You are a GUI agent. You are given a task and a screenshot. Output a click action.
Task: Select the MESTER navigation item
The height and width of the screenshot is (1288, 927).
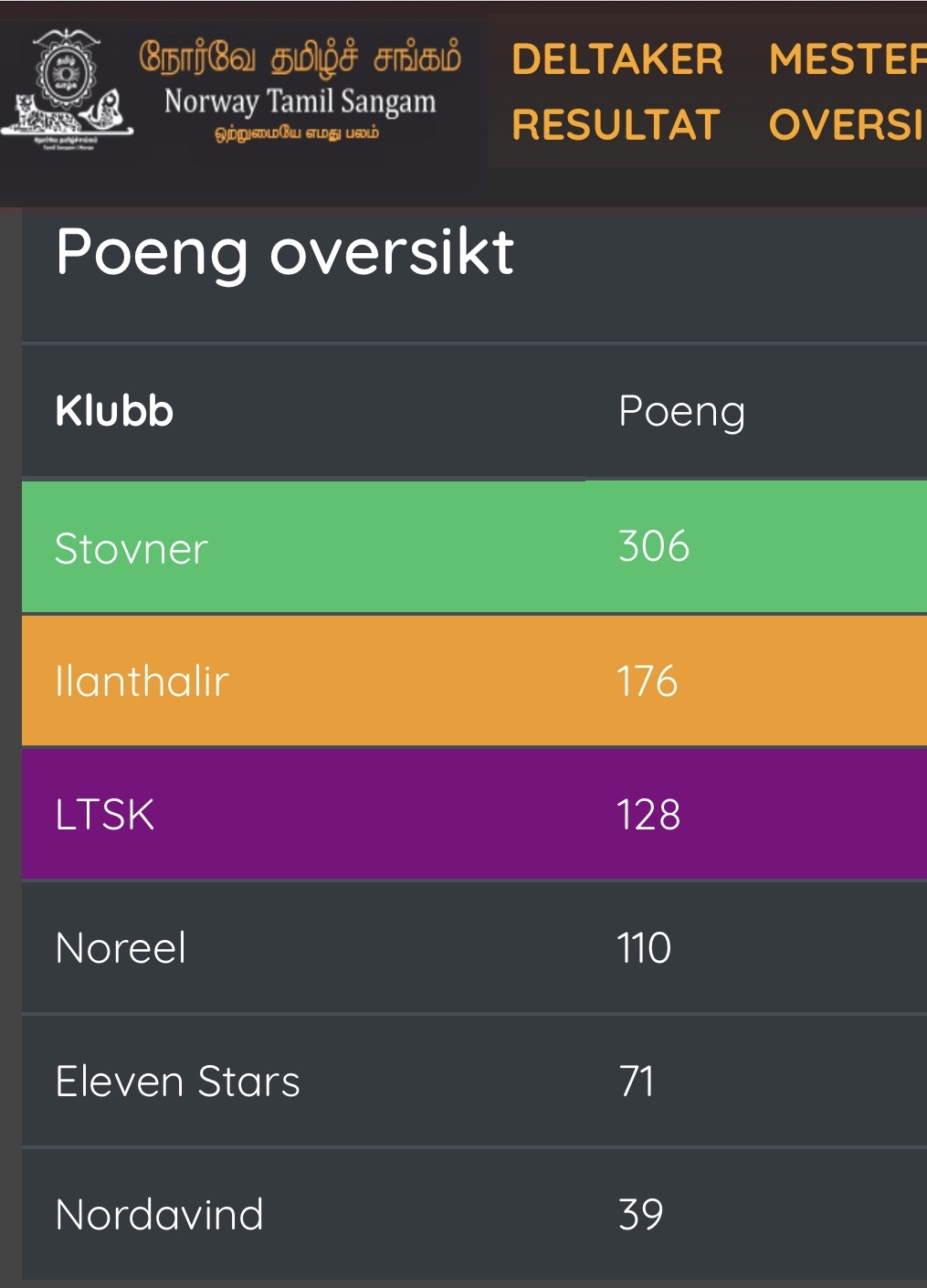pos(847,59)
